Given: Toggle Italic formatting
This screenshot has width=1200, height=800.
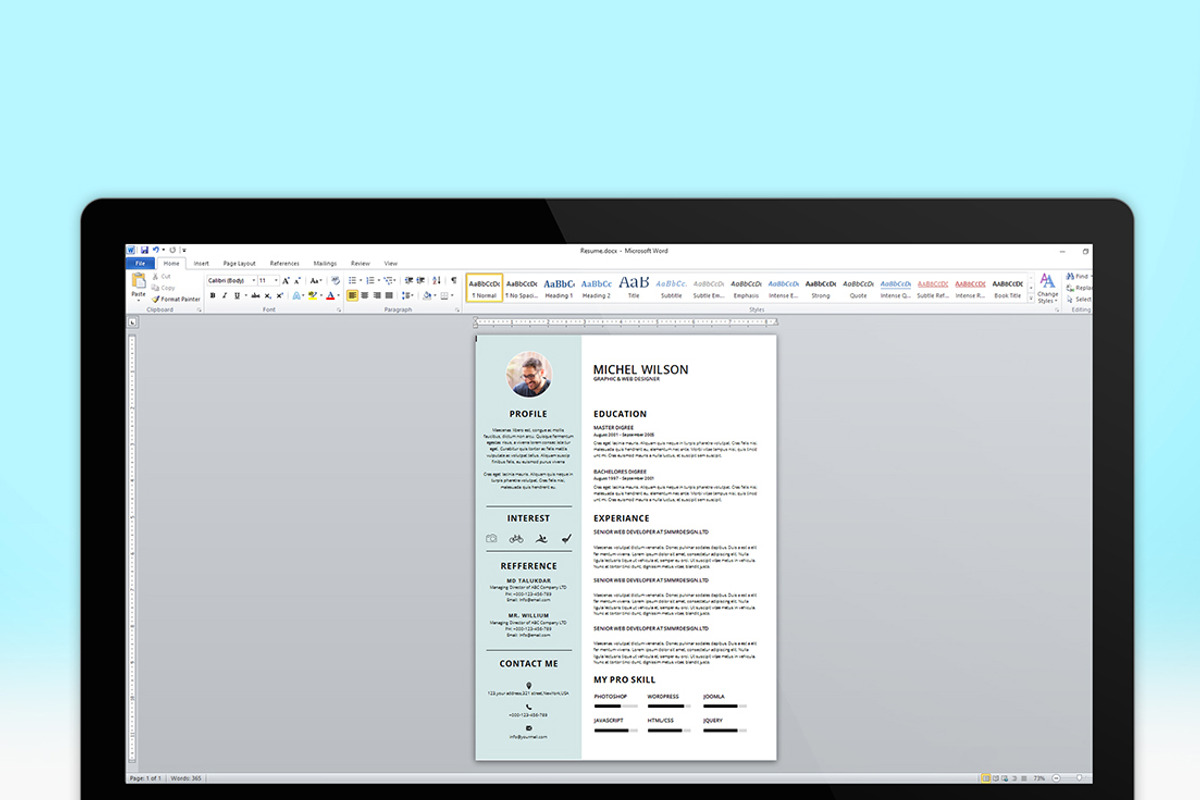Looking at the screenshot, I should tap(225, 296).
